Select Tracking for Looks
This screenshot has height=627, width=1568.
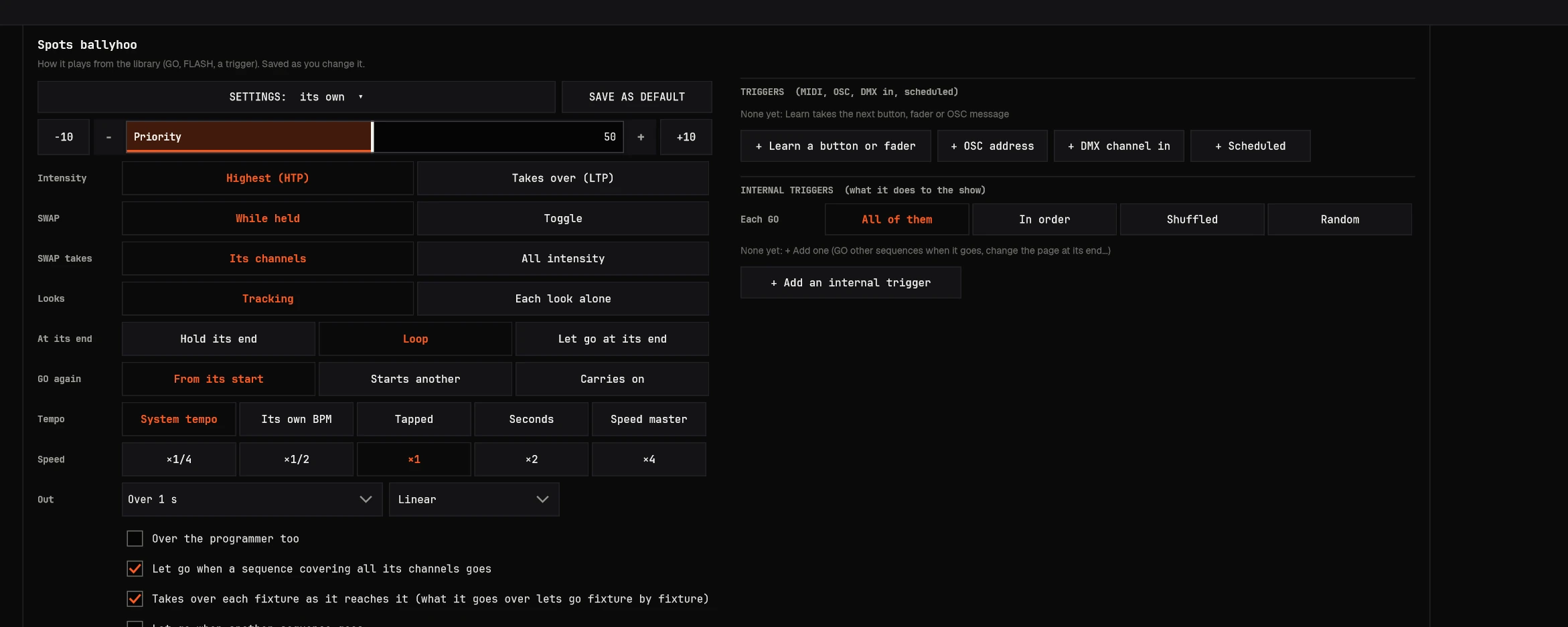pos(268,298)
